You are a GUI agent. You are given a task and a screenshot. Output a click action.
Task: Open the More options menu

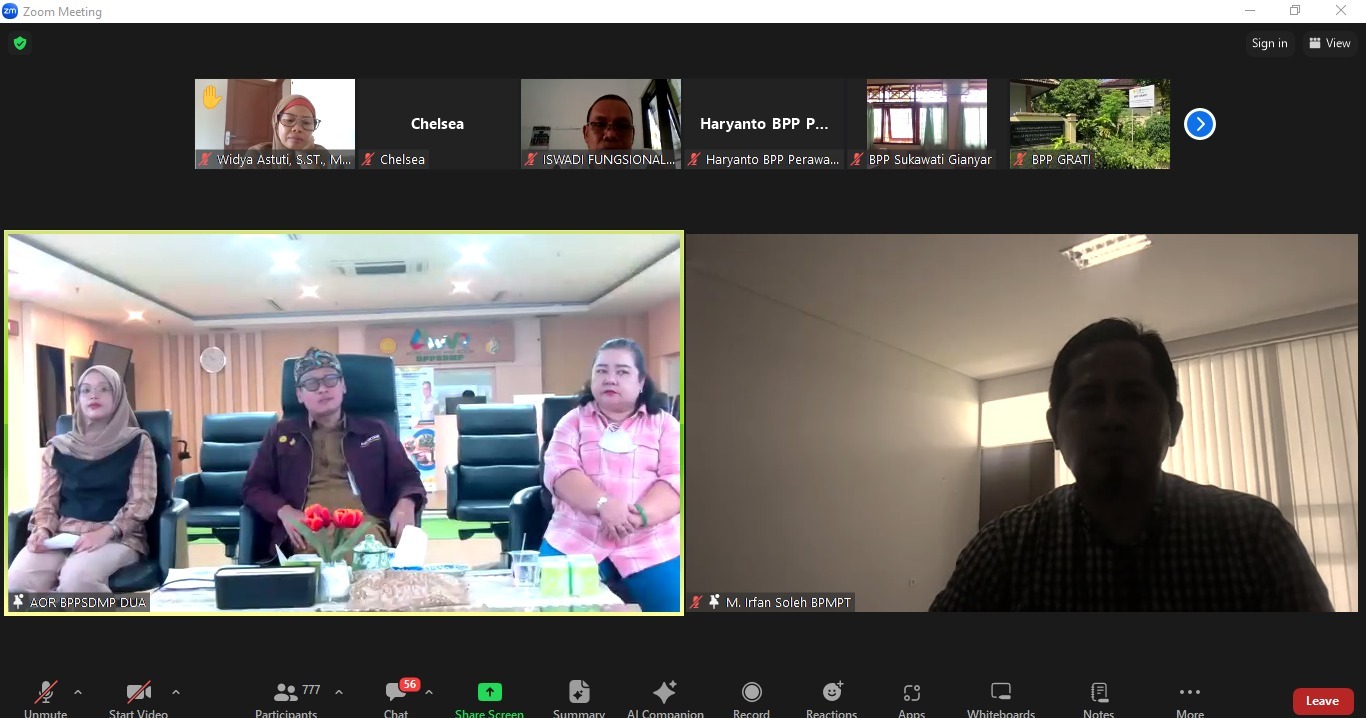tap(1189, 697)
